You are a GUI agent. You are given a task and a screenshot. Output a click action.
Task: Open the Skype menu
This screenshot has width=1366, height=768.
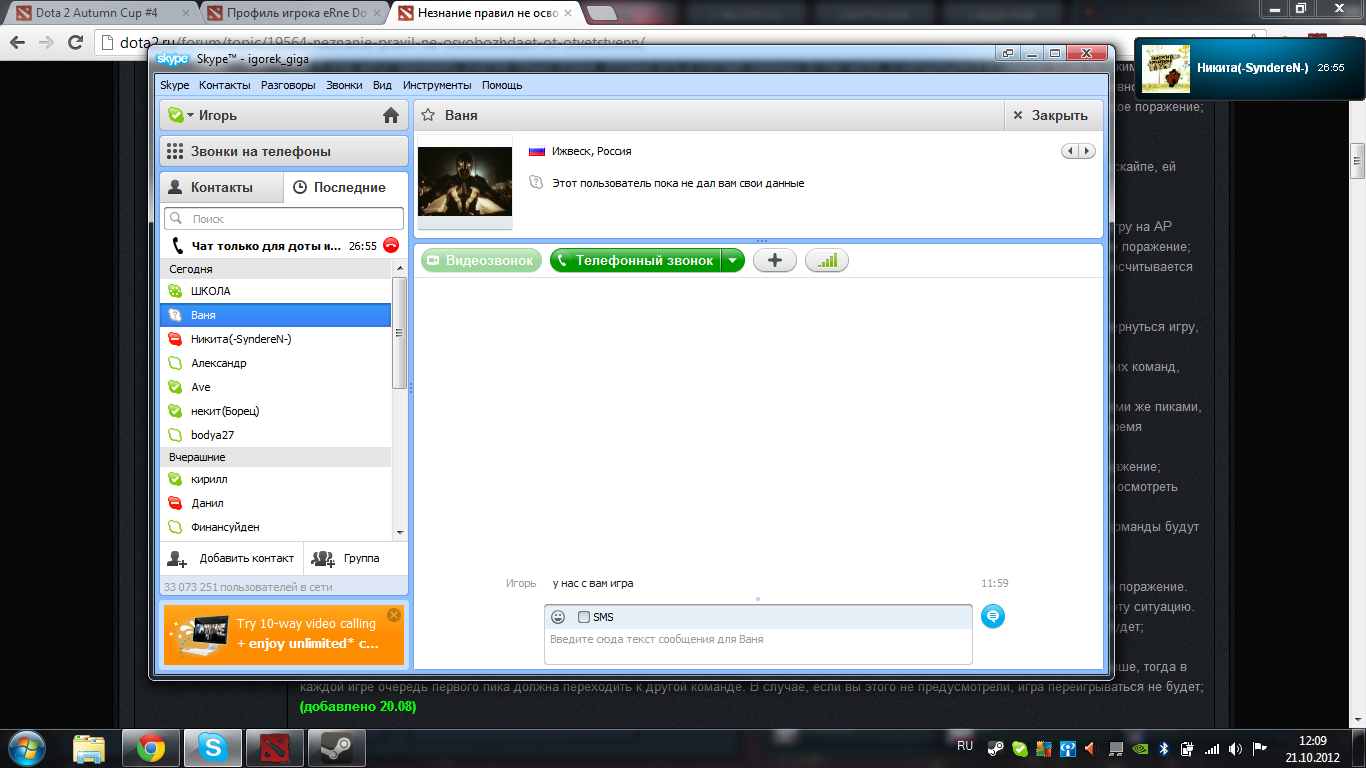175,85
